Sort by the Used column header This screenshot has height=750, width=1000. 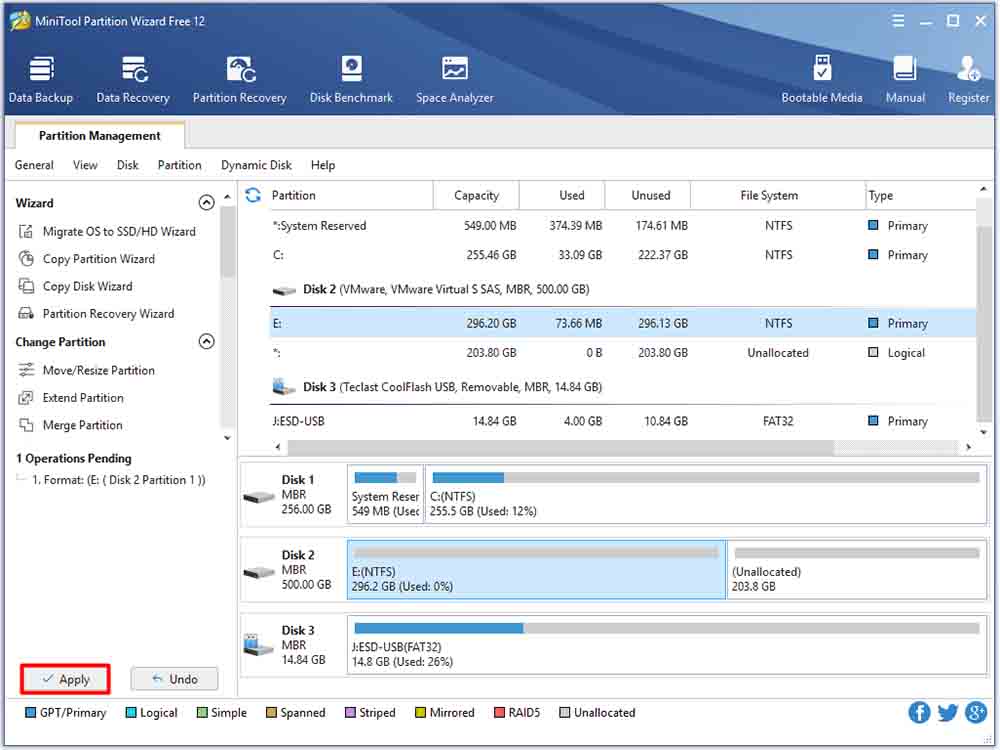(x=562, y=195)
